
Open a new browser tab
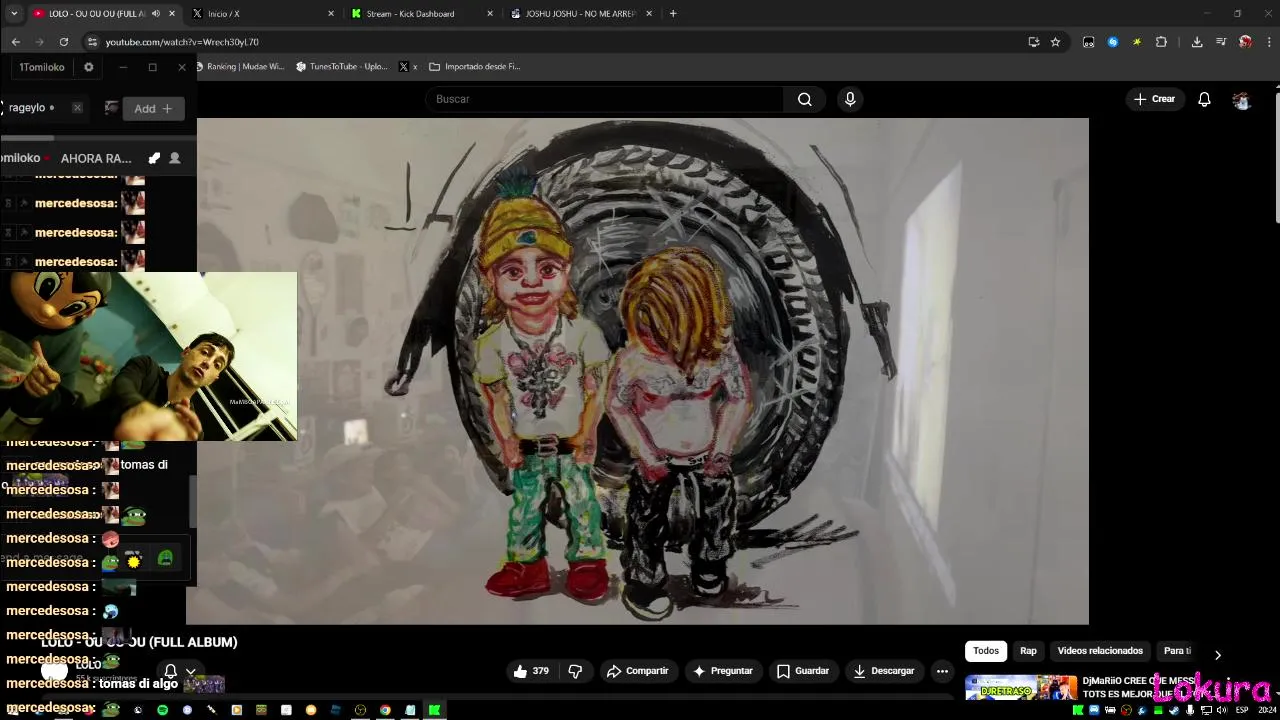click(x=673, y=14)
